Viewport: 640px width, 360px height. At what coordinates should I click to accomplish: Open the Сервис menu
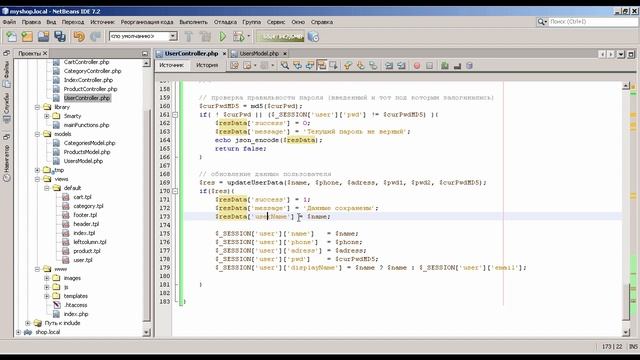pyautogui.click(x=276, y=22)
